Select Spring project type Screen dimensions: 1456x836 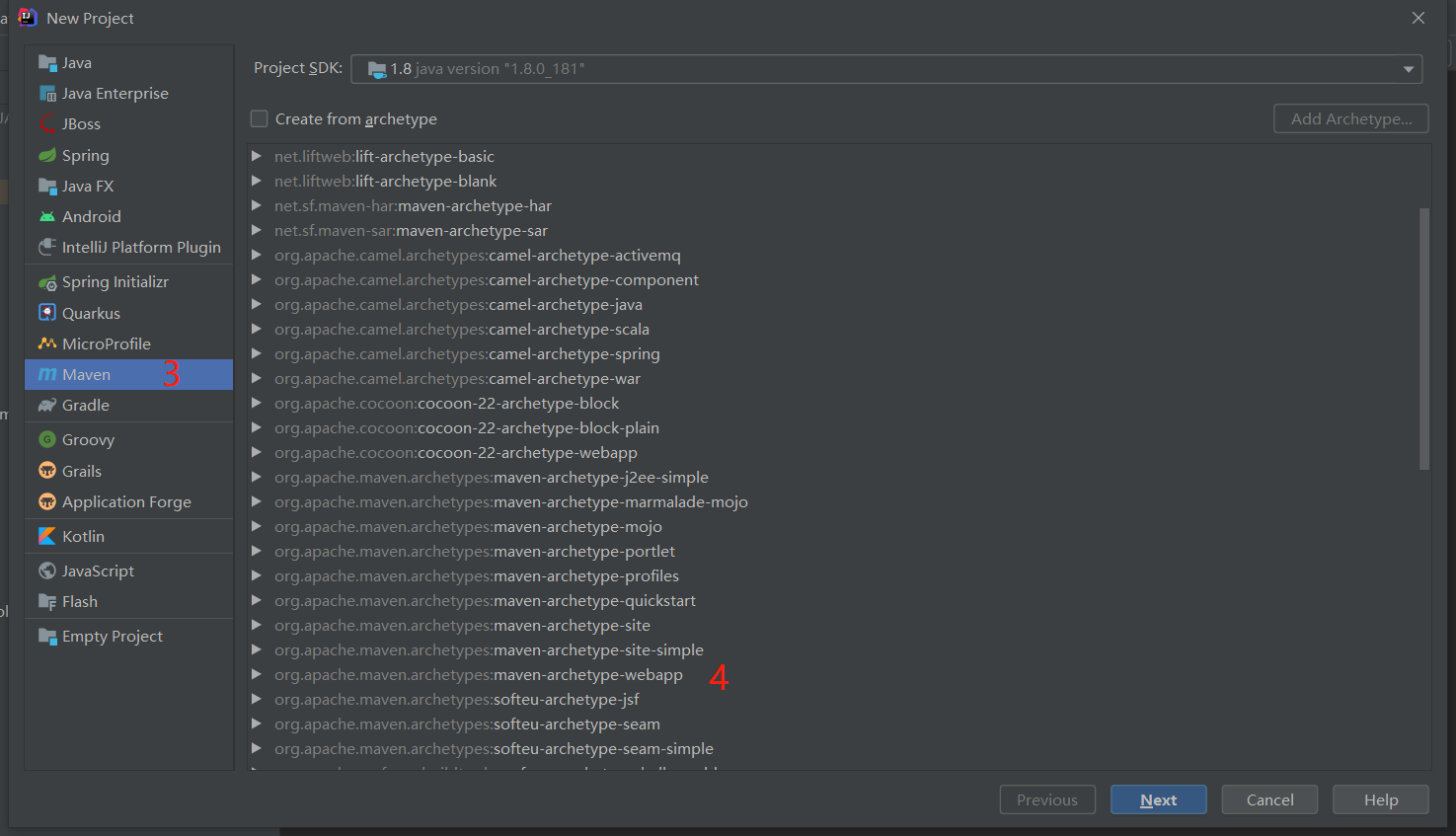click(x=128, y=155)
